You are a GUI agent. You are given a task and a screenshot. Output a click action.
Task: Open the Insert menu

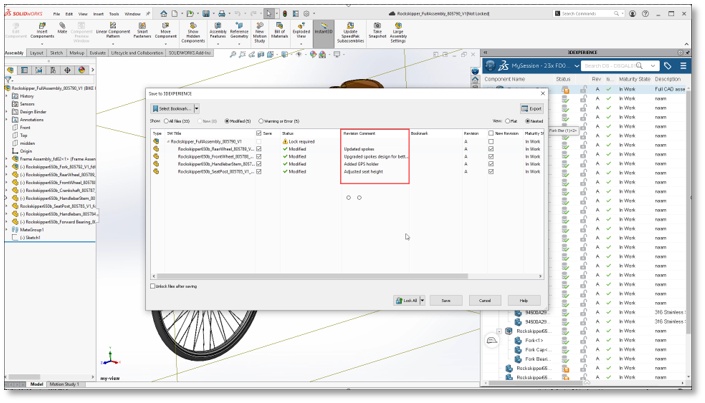tap(98, 14)
